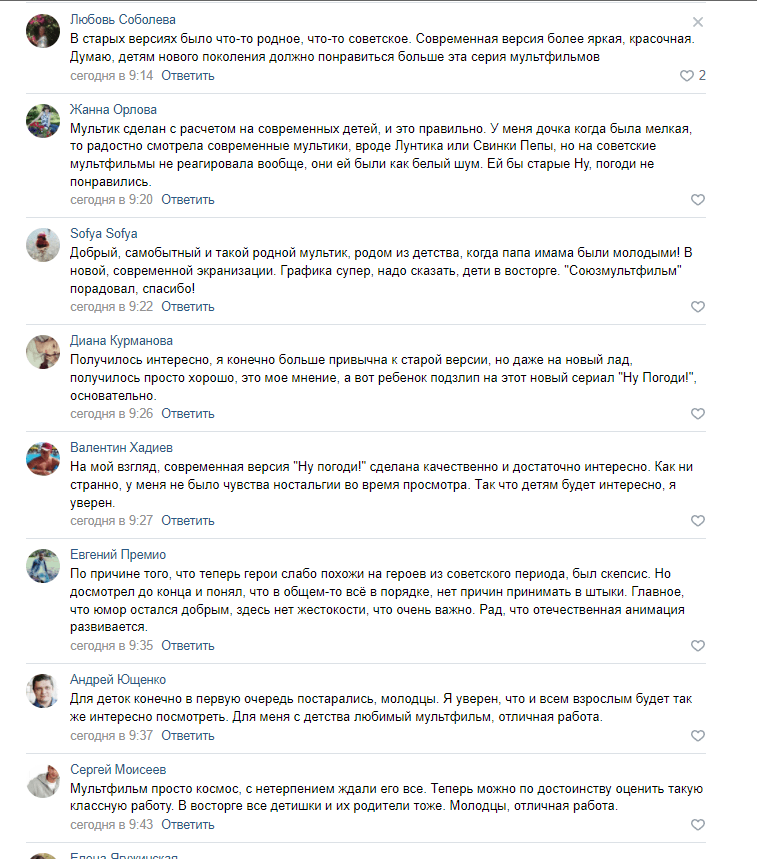Image resolution: width=757 pixels, height=859 pixels.
Task: Open Диана Курманова's profile name link
Action: click(121, 340)
